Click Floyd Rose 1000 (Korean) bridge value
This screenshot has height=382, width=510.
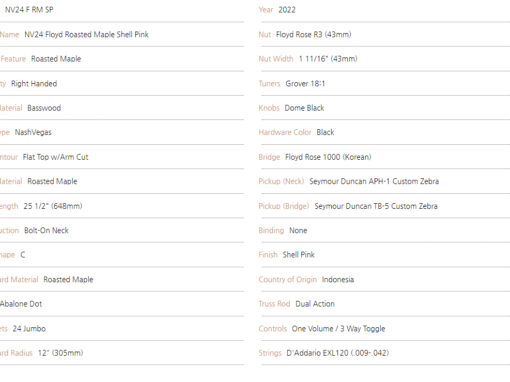pos(328,157)
